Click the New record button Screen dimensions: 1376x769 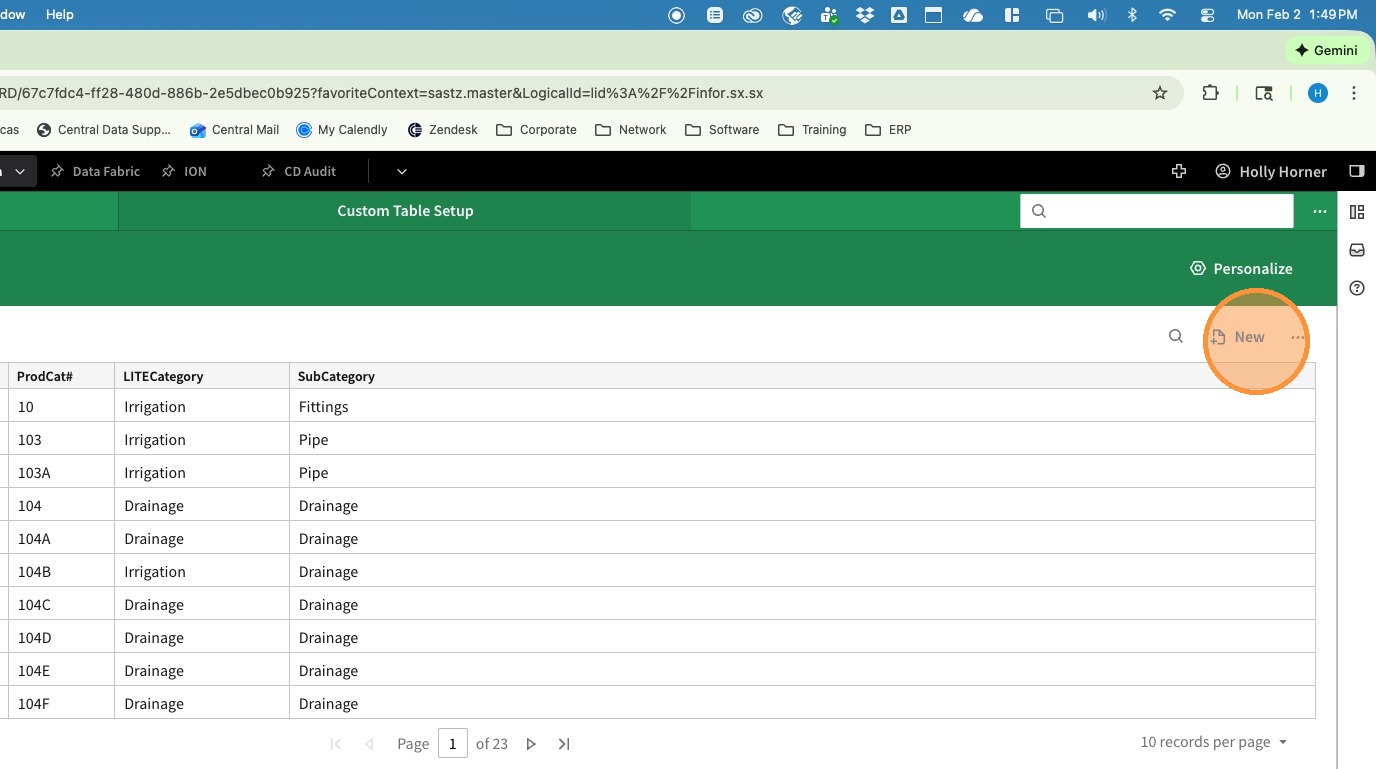tap(1238, 337)
